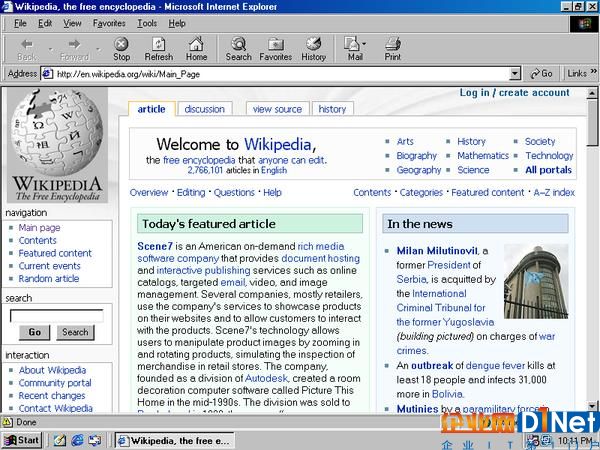Switch to the discussion tab
The width and height of the screenshot is (600, 450).
pyautogui.click(x=205, y=109)
